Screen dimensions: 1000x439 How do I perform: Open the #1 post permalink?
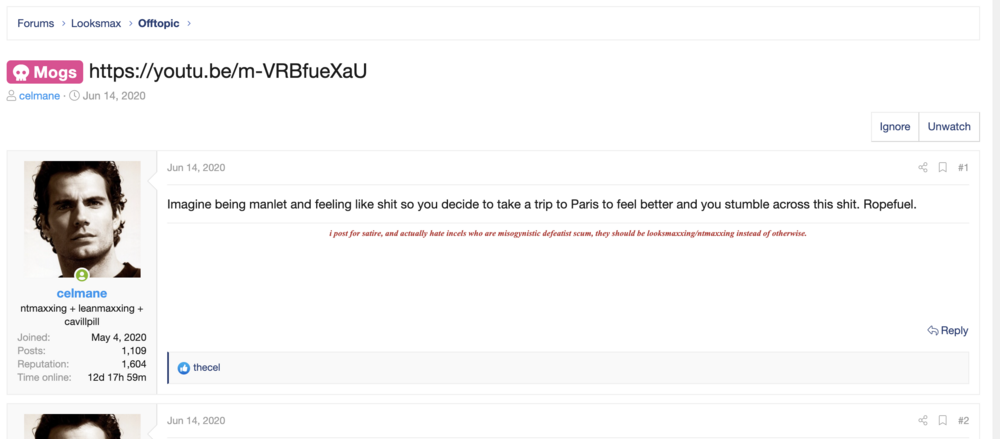point(963,168)
